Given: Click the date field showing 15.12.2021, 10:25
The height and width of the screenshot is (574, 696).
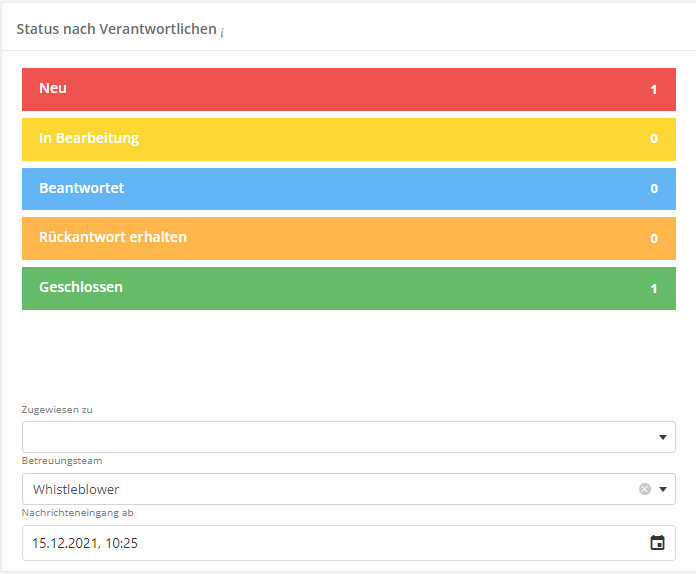Looking at the screenshot, I should click(300, 543).
